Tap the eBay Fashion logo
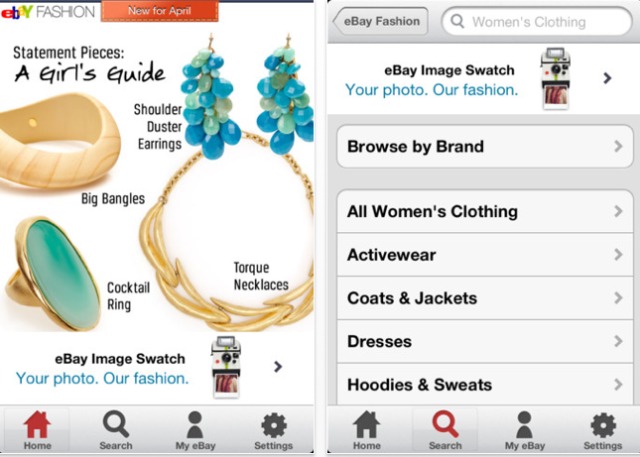640x457 pixels. (x=48, y=12)
